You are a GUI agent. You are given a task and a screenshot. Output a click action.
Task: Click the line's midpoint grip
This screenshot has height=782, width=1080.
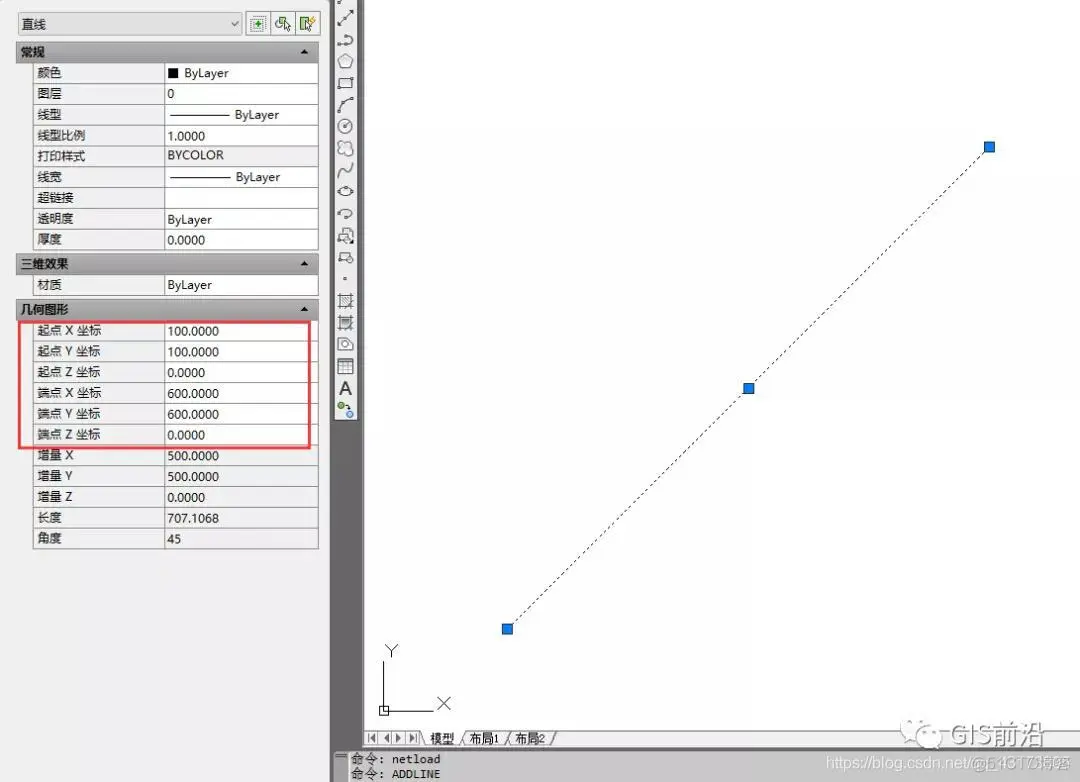(749, 389)
